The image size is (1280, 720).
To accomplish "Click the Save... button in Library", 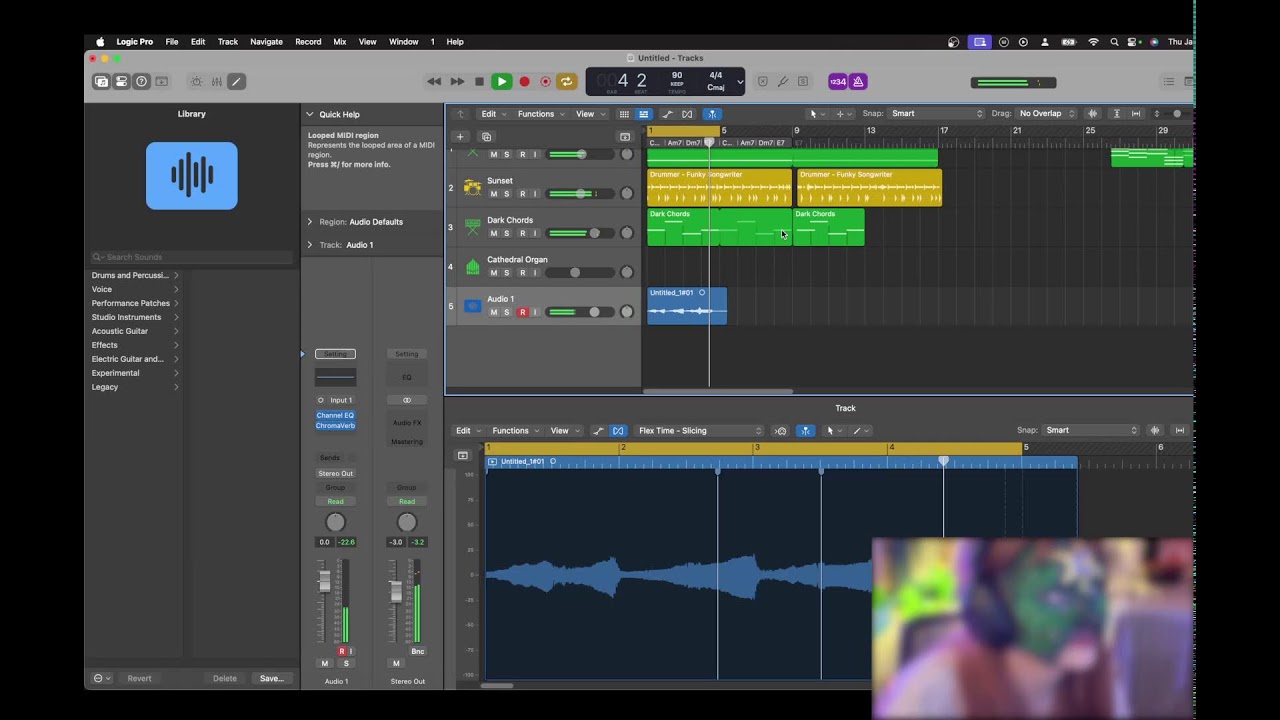I will click(x=271, y=679).
